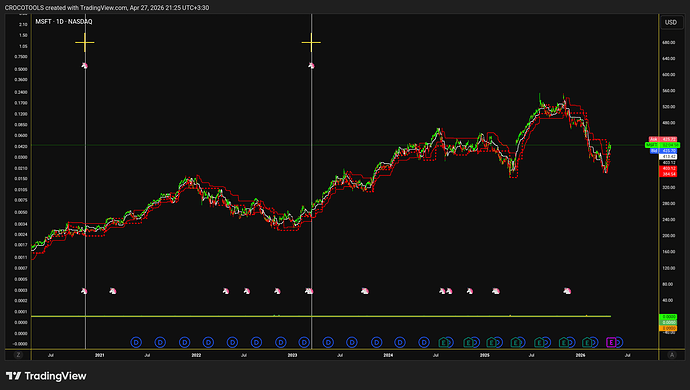Click the rightmost unicorn icon in the lower row
The height and width of the screenshot is (390, 690).
click(567, 291)
